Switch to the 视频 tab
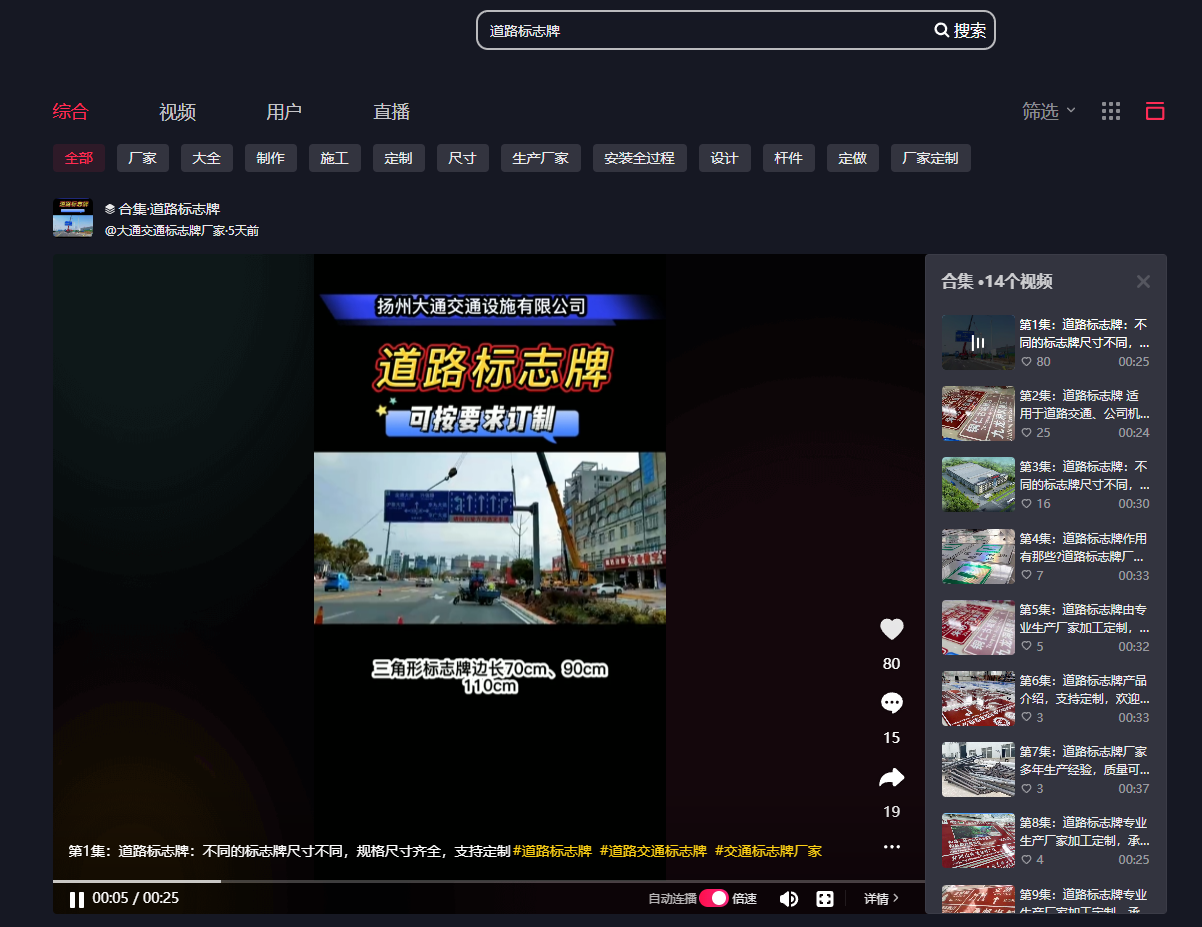 [x=177, y=112]
